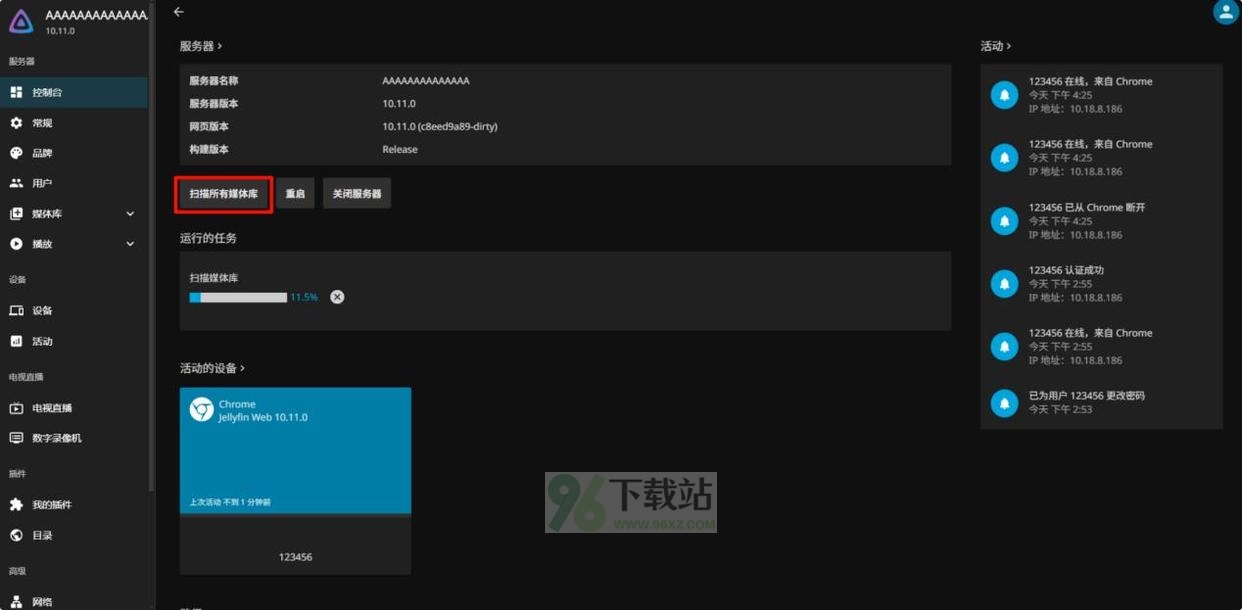1242x610 pixels.
Task: Click the library scan progress bar
Action: [x=238, y=297]
